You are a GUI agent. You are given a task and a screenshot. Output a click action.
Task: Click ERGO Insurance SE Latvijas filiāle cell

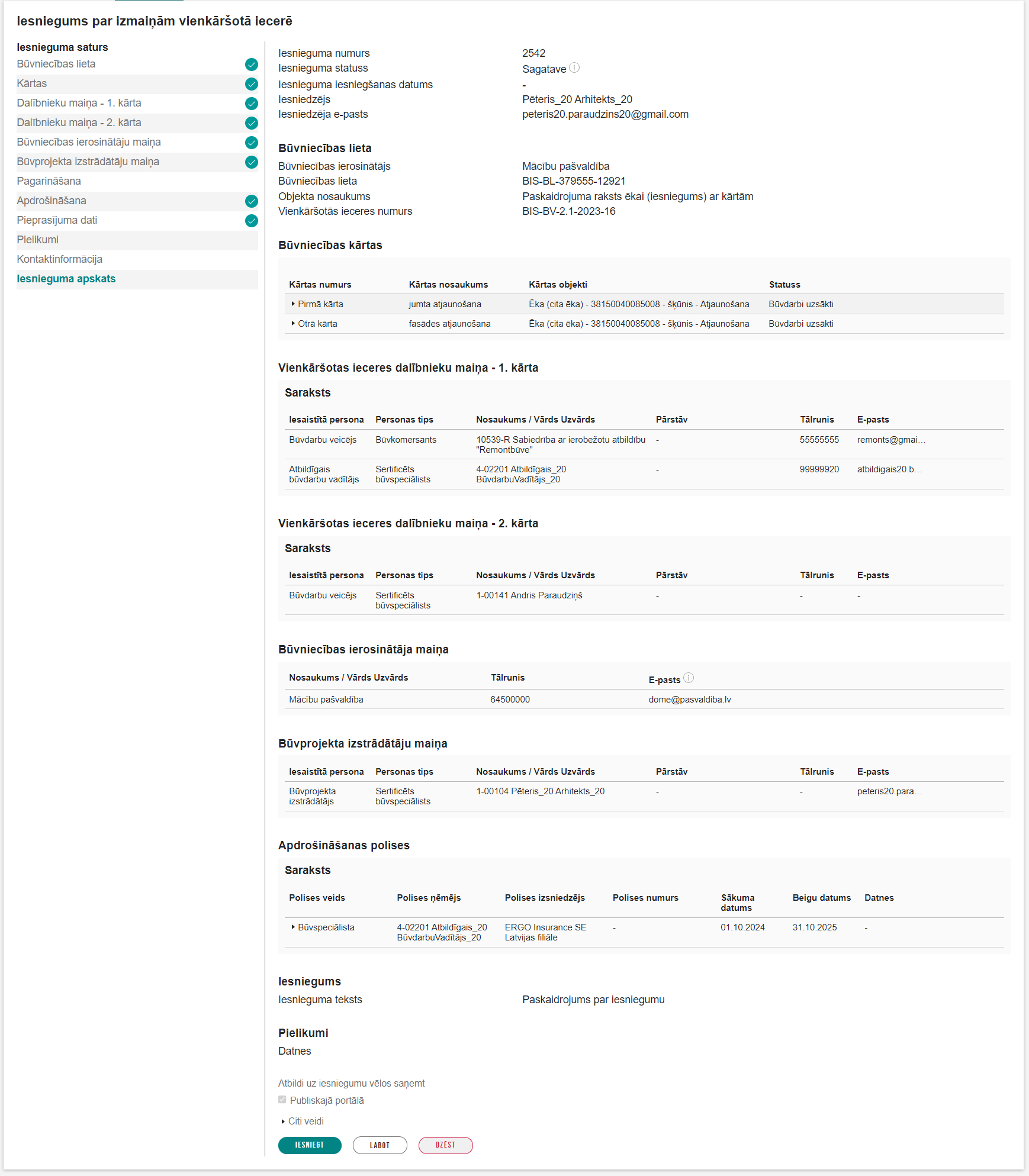545,932
